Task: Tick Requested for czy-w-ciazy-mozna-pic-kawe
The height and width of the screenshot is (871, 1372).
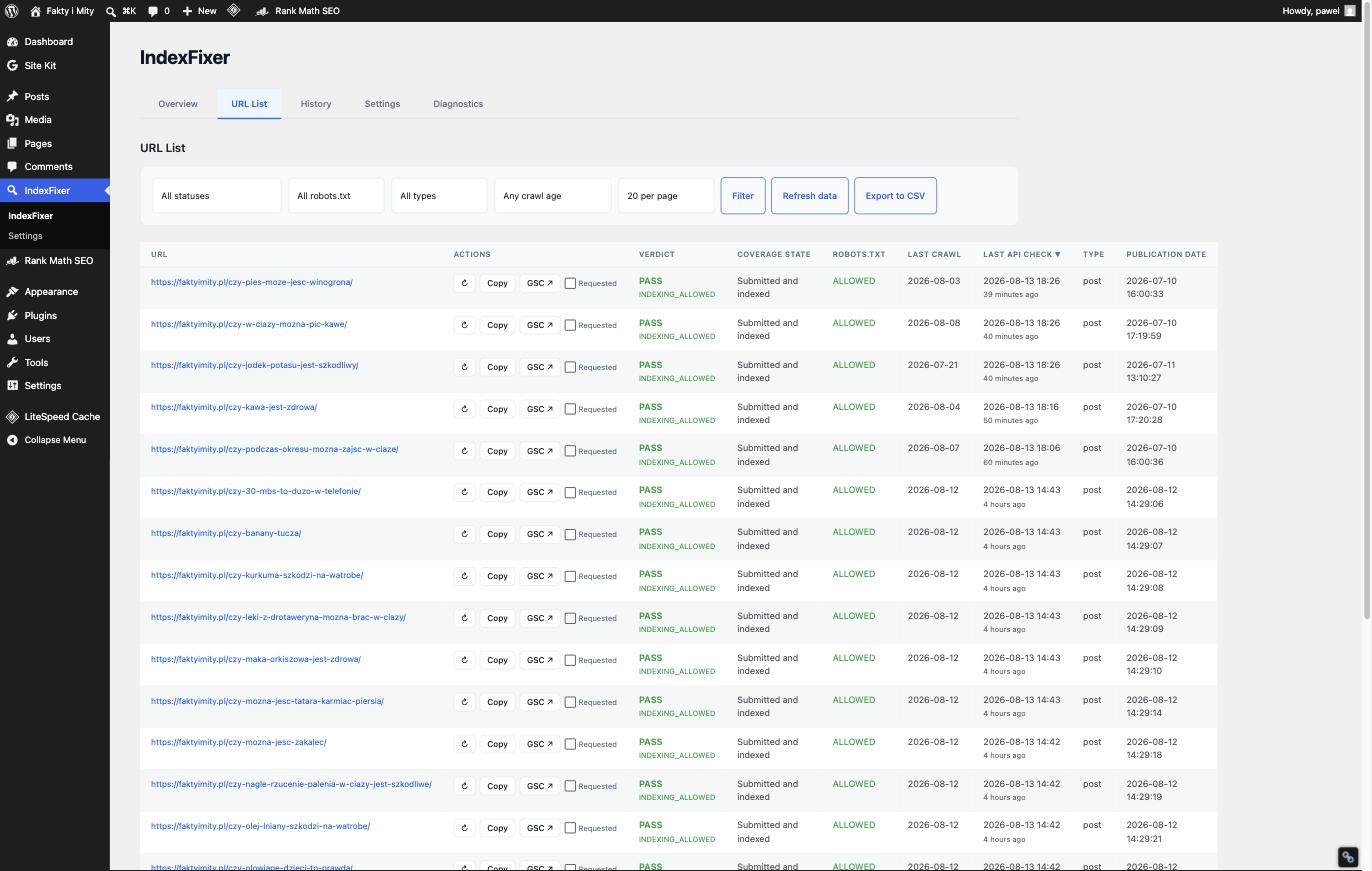Action: pyautogui.click(x=570, y=325)
